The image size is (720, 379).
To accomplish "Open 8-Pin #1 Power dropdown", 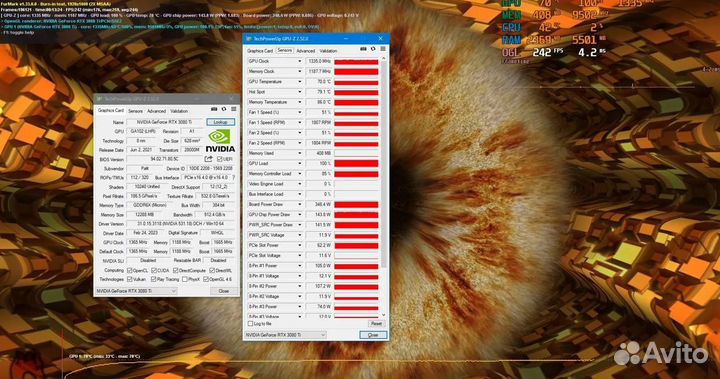I will tap(300, 266).
